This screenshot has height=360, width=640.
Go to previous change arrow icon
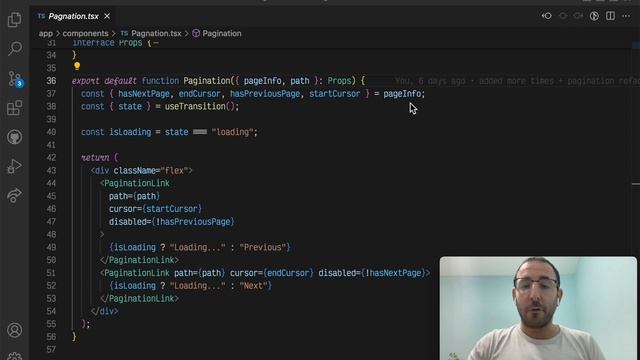pos(547,16)
